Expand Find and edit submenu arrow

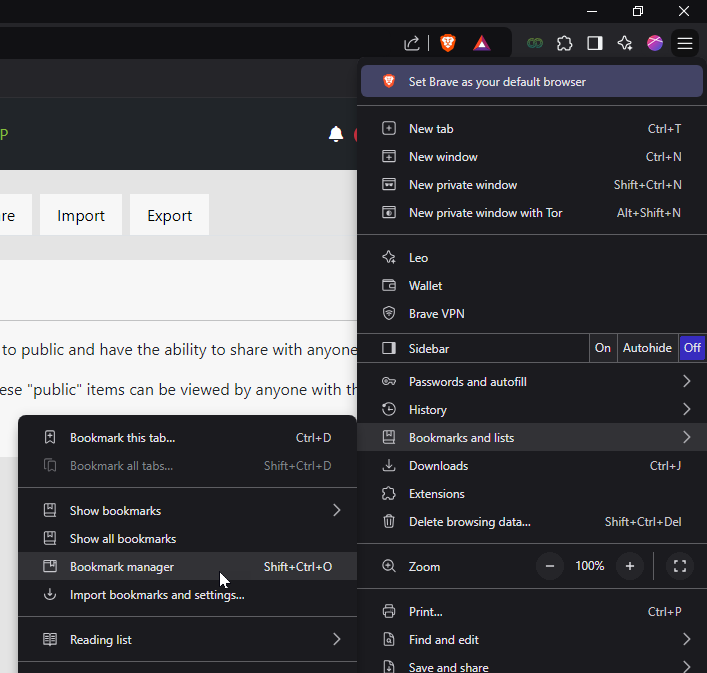click(x=686, y=640)
